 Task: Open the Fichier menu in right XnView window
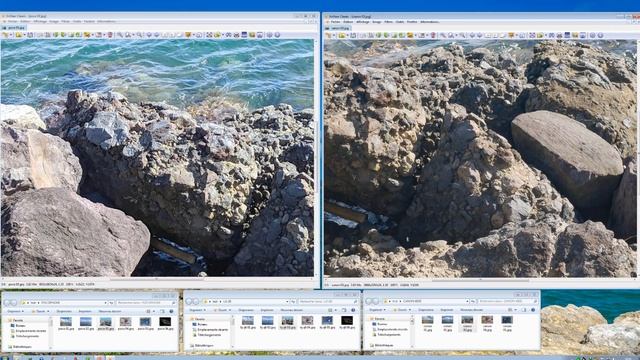[x=335, y=22]
